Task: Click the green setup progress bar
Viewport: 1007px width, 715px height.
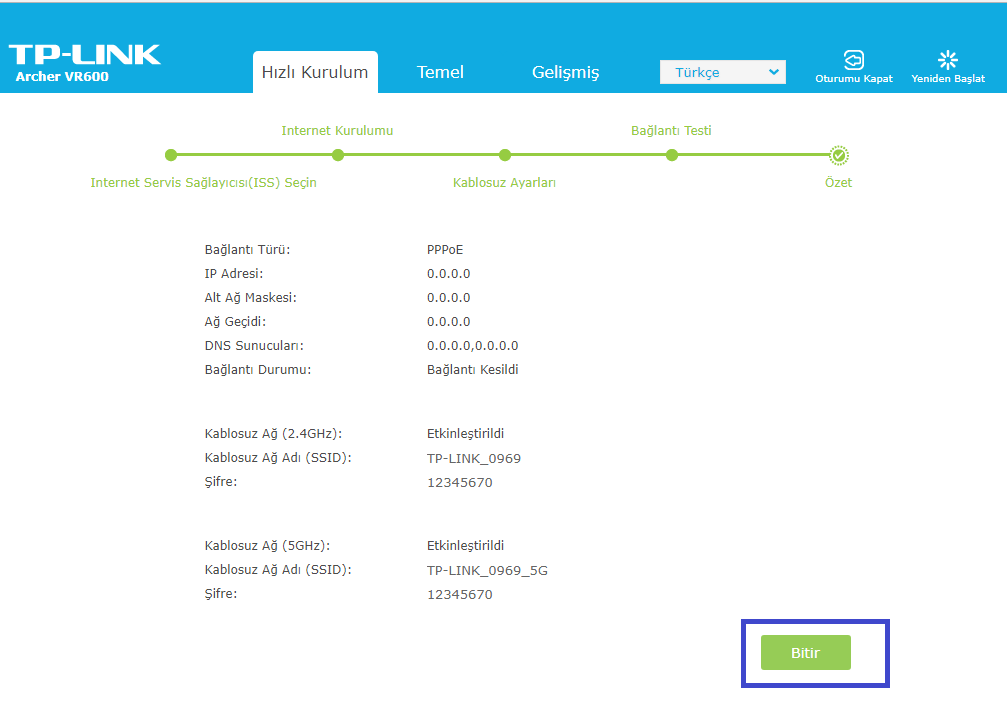Action: (x=420, y=155)
